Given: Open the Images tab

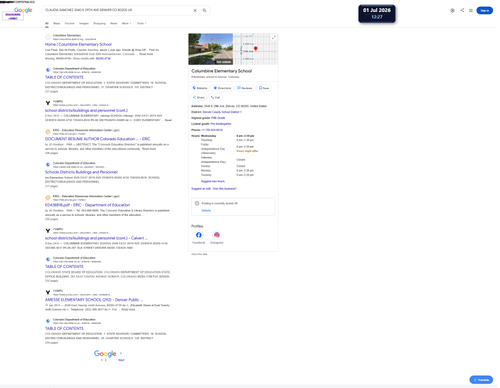Looking at the screenshot, I should coord(84,23).
